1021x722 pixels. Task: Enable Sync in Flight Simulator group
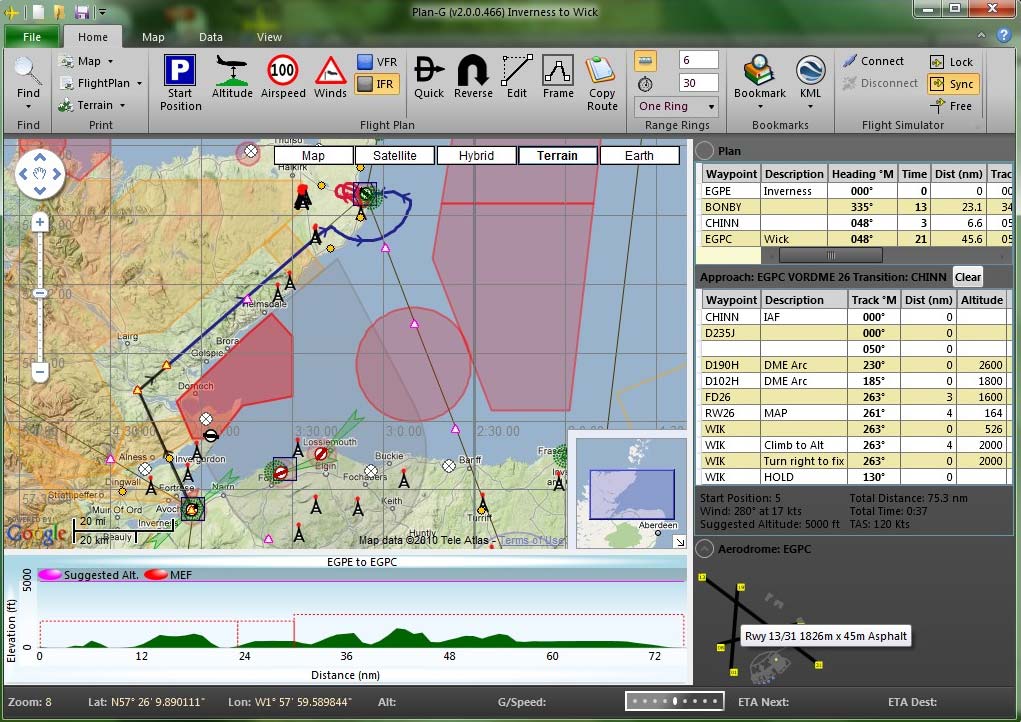tap(952, 84)
